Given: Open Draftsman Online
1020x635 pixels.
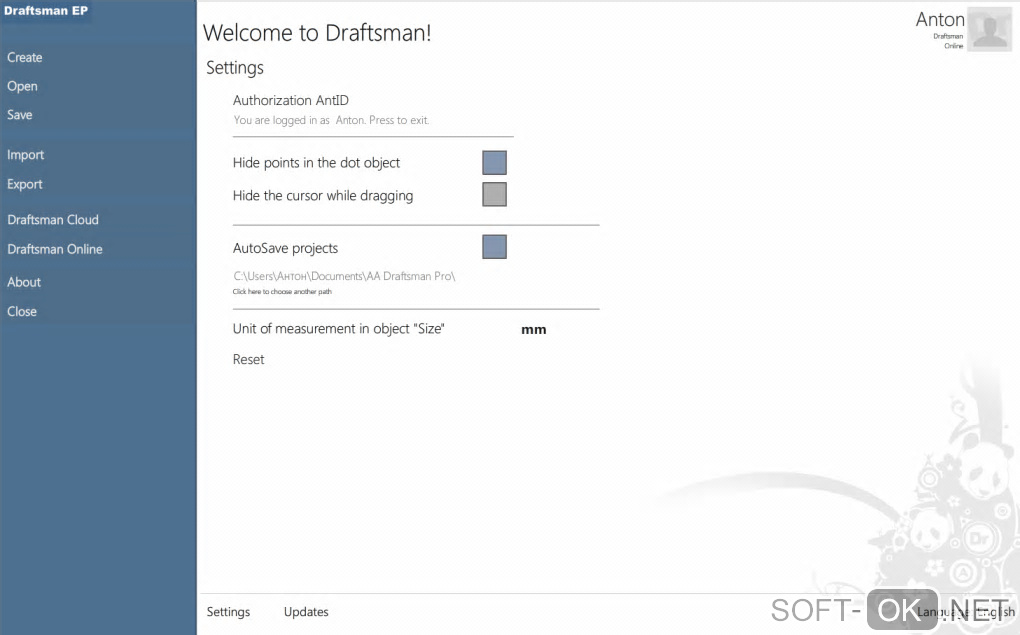Looking at the screenshot, I should (x=55, y=249).
